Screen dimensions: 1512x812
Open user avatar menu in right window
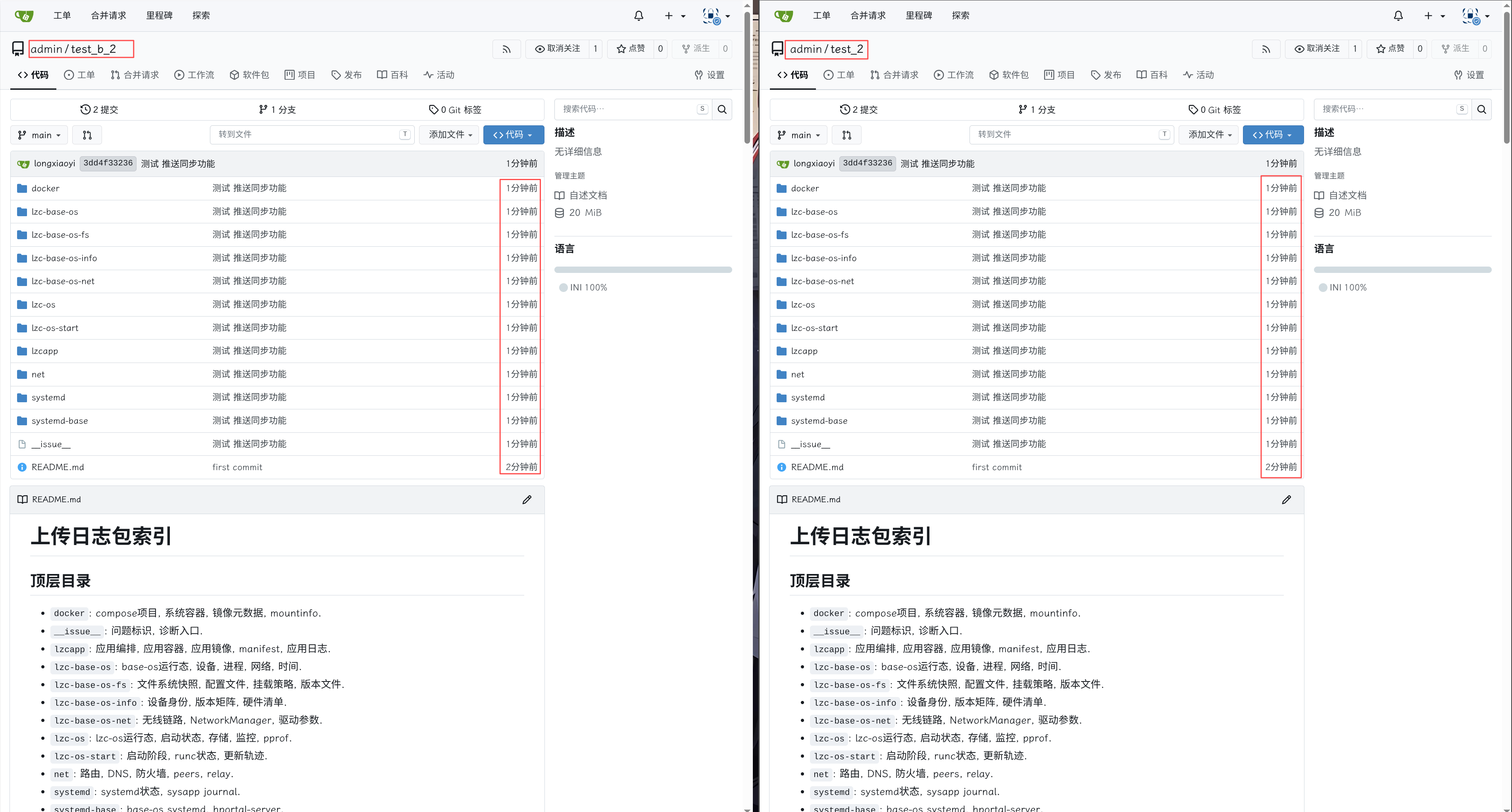click(1475, 16)
